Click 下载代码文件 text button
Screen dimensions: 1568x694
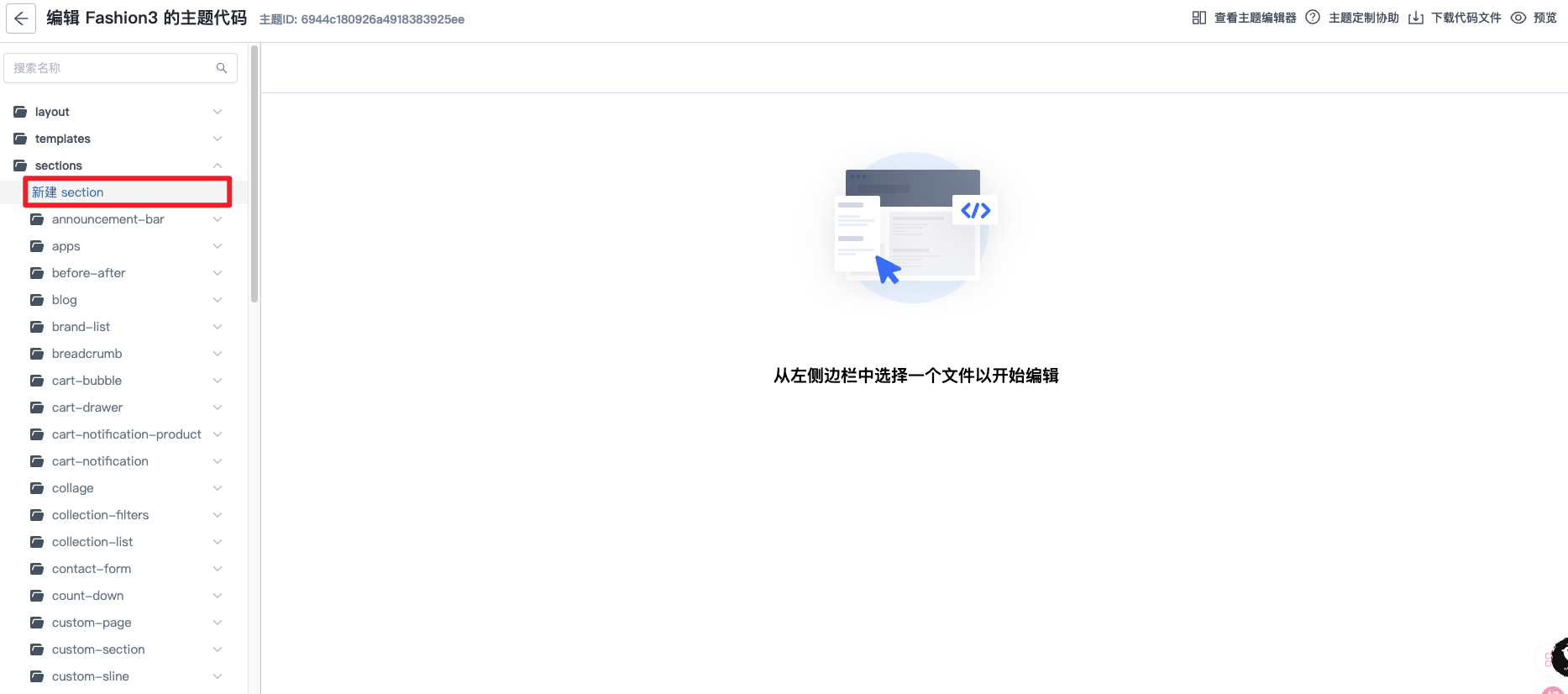click(x=1466, y=18)
